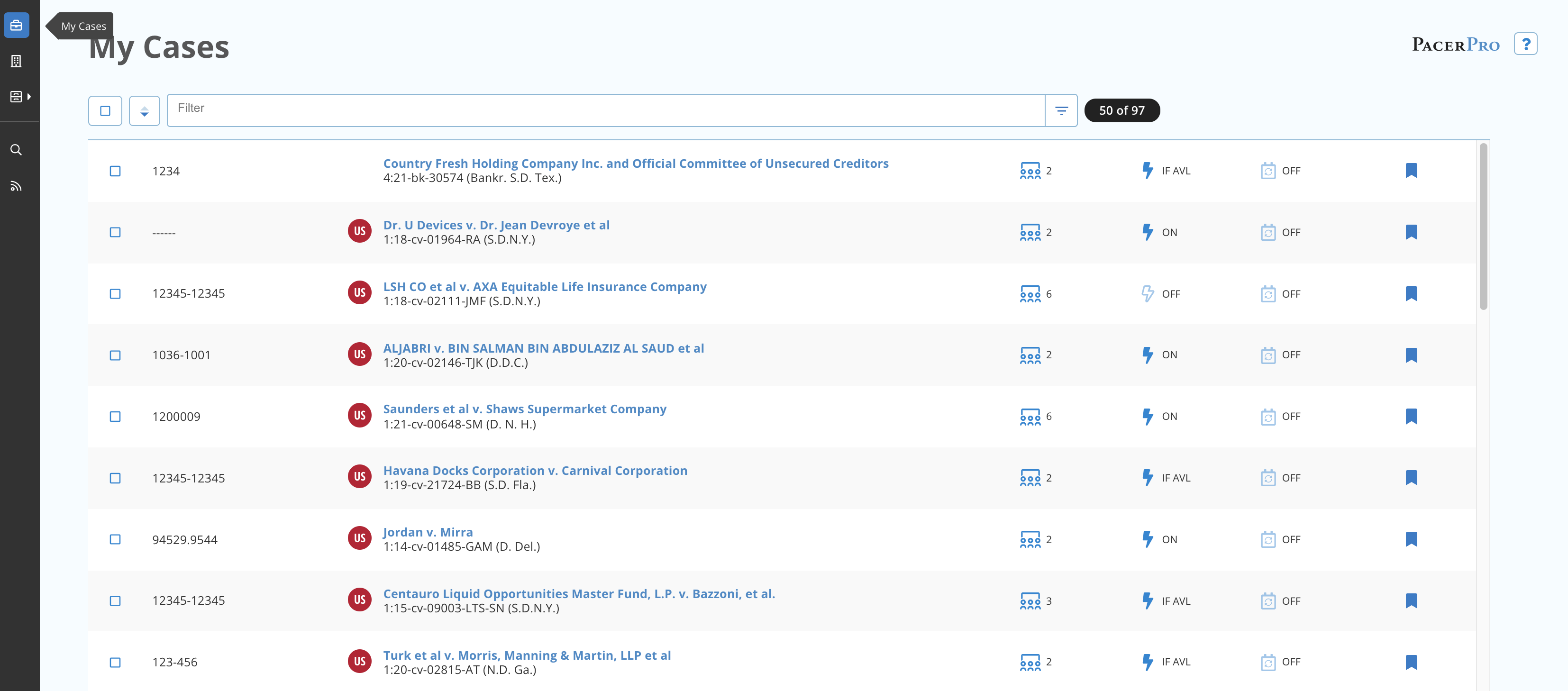Screen dimensions: 1568x691
Task: Click bookmark icon for Jordan v. Mirra
Action: coord(1411,539)
